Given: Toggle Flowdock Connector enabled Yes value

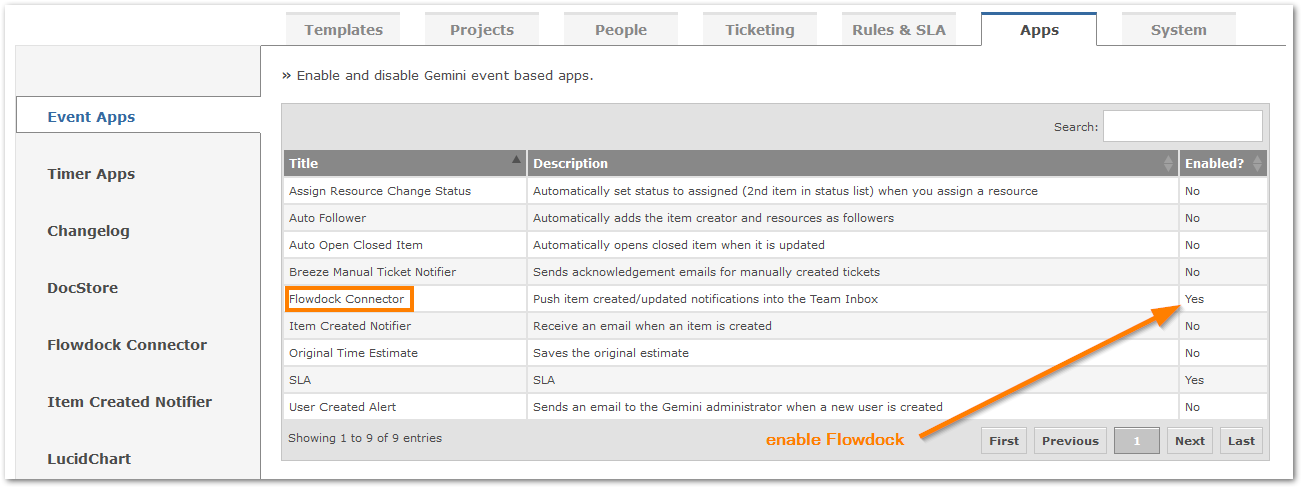Looking at the screenshot, I should click(x=1194, y=299).
